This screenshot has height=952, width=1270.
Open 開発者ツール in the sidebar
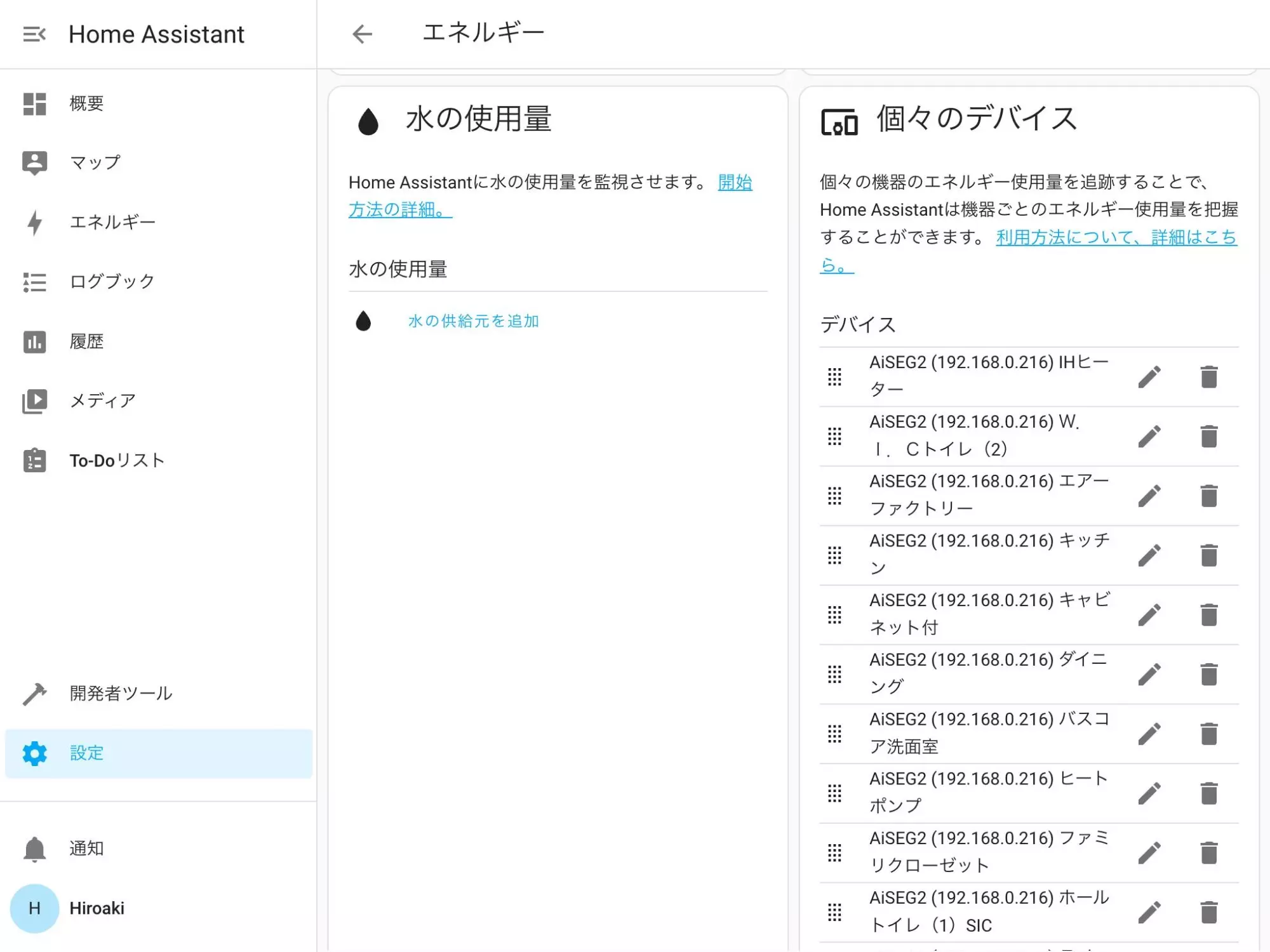click(x=159, y=694)
